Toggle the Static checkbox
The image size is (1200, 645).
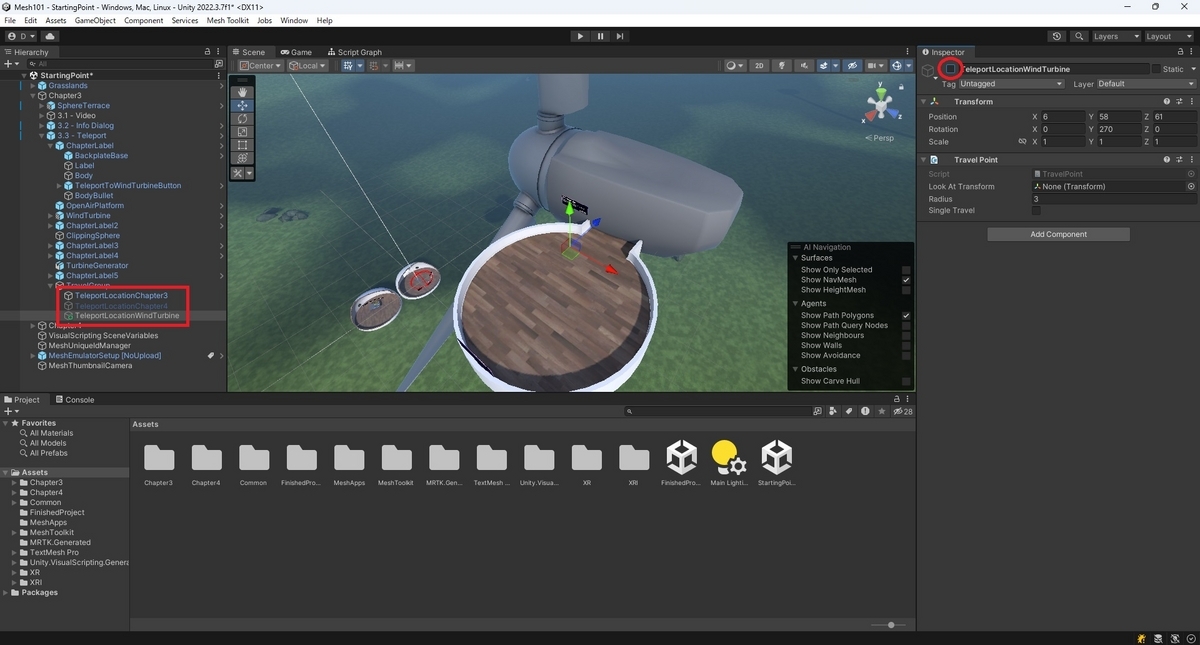pyautogui.click(x=1156, y=69)
